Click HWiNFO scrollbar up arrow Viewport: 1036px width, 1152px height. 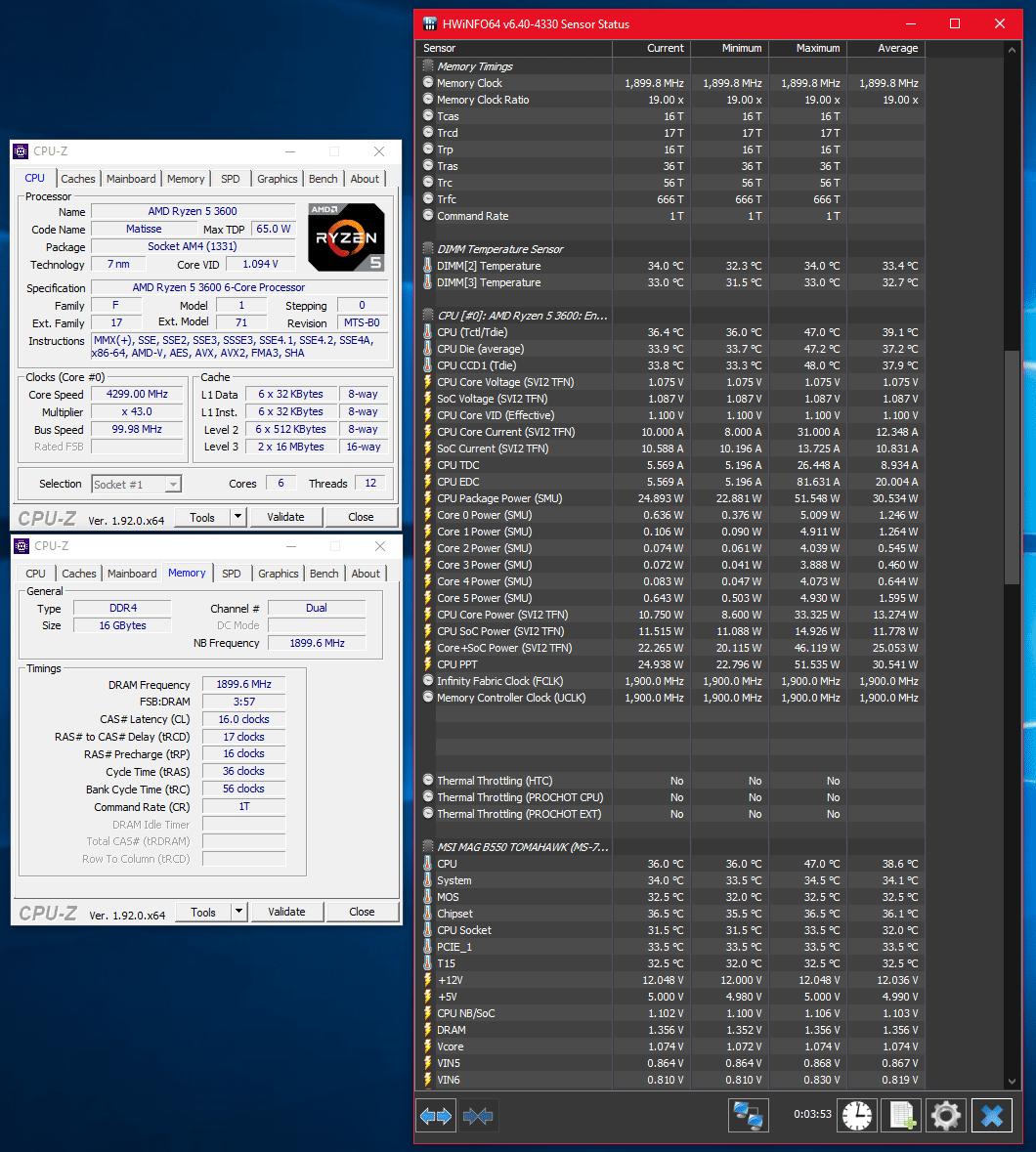[1012, 50]
